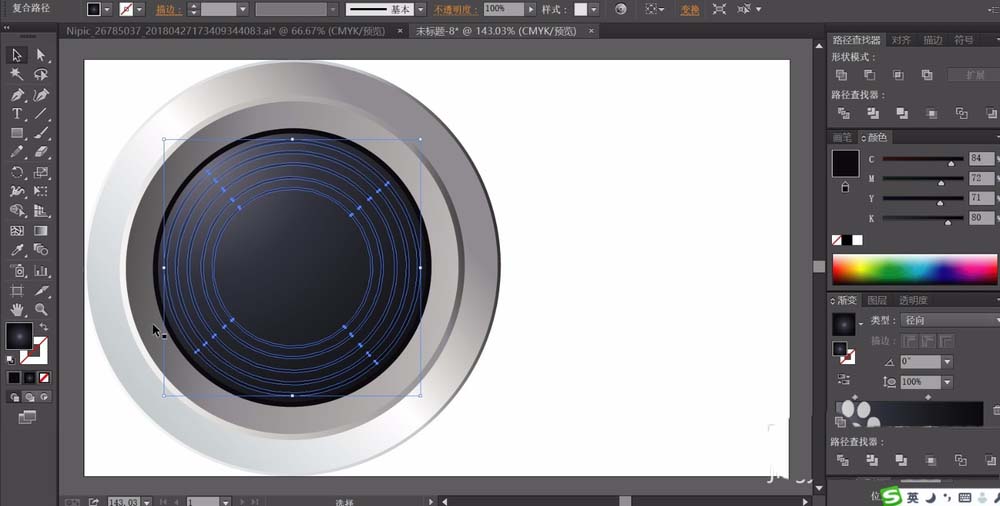
Task: Enable Draw Behind mode
Action: (29, 397)
